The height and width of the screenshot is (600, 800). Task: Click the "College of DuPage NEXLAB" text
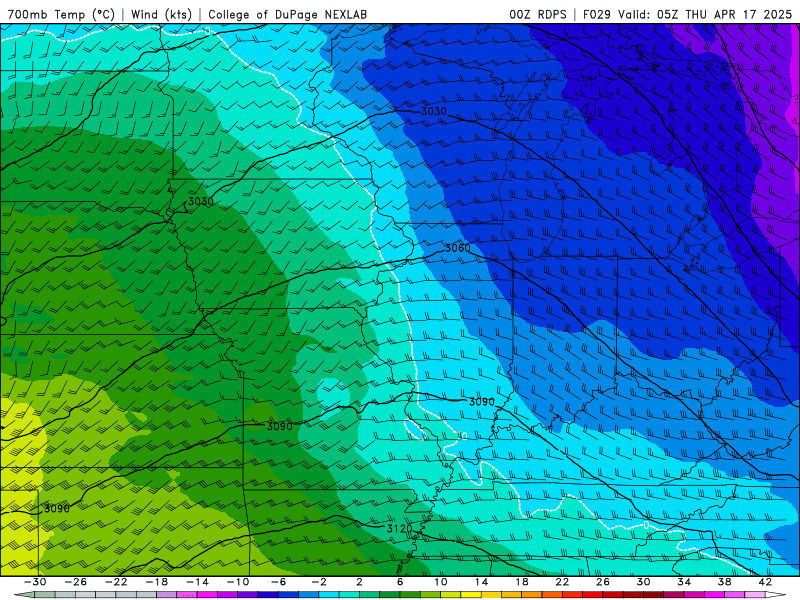(x=287, y=14)
